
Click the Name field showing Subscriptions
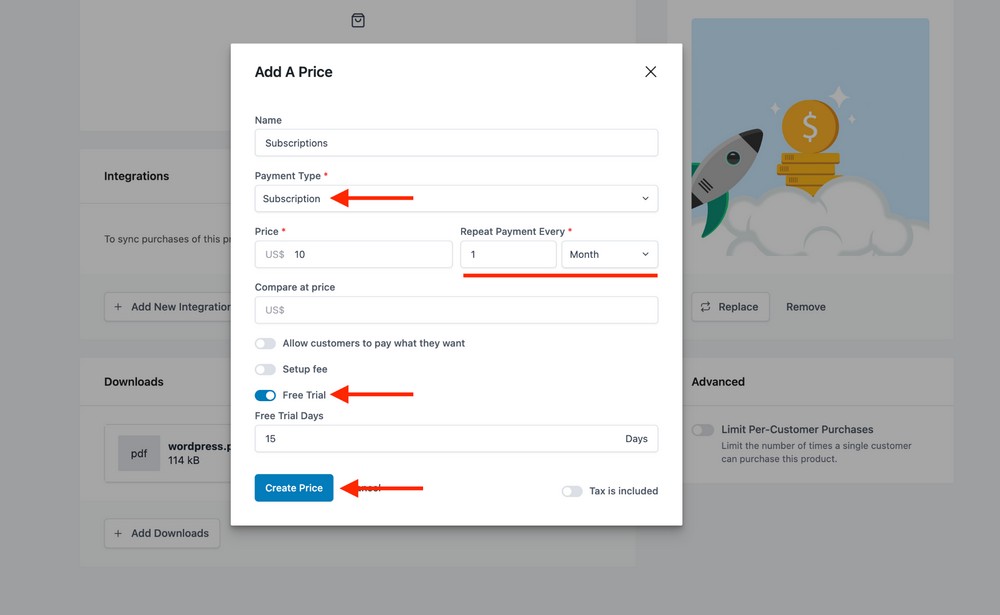coord(455,142)
